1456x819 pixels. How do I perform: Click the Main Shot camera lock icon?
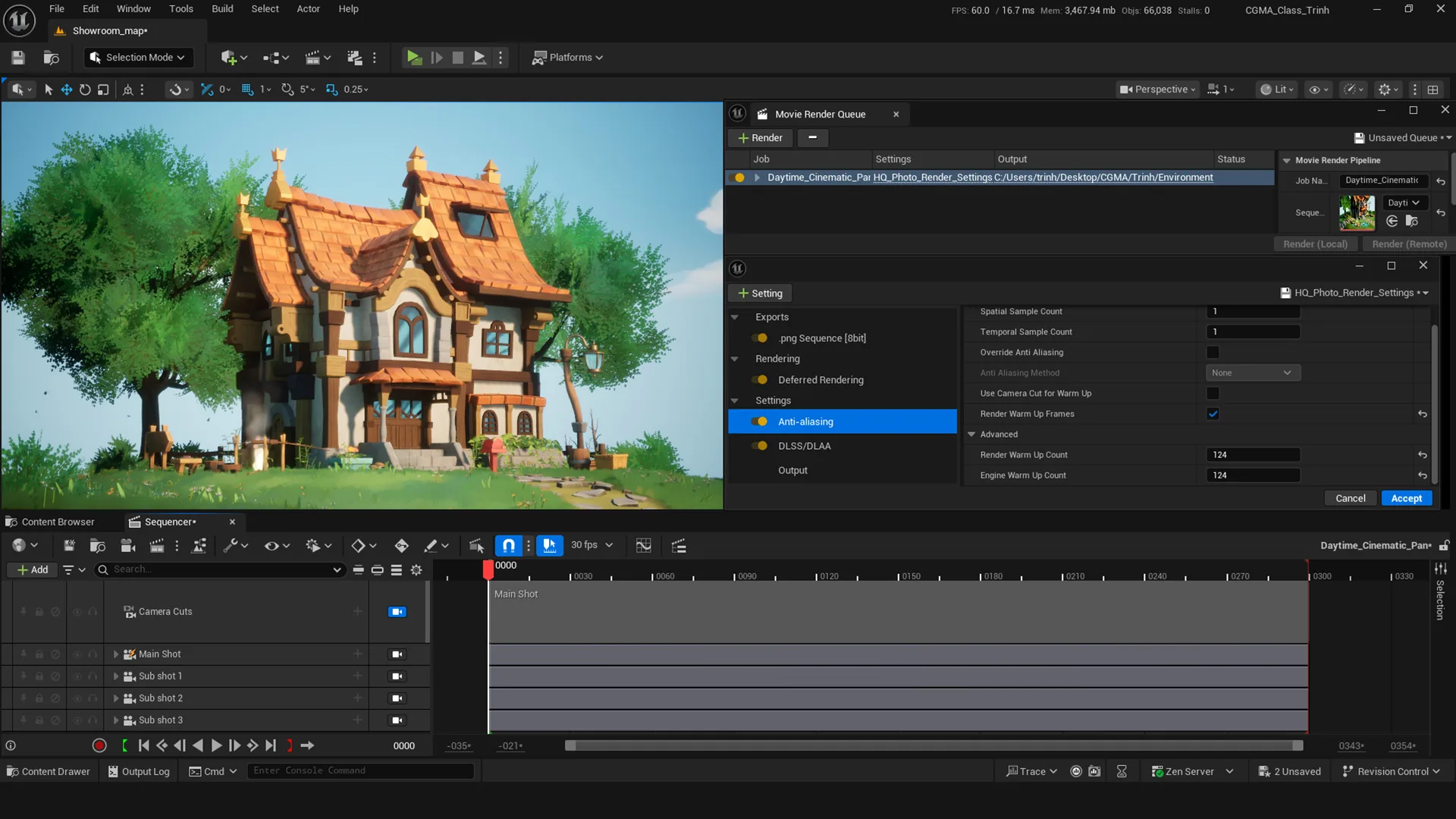coord(397,654)
